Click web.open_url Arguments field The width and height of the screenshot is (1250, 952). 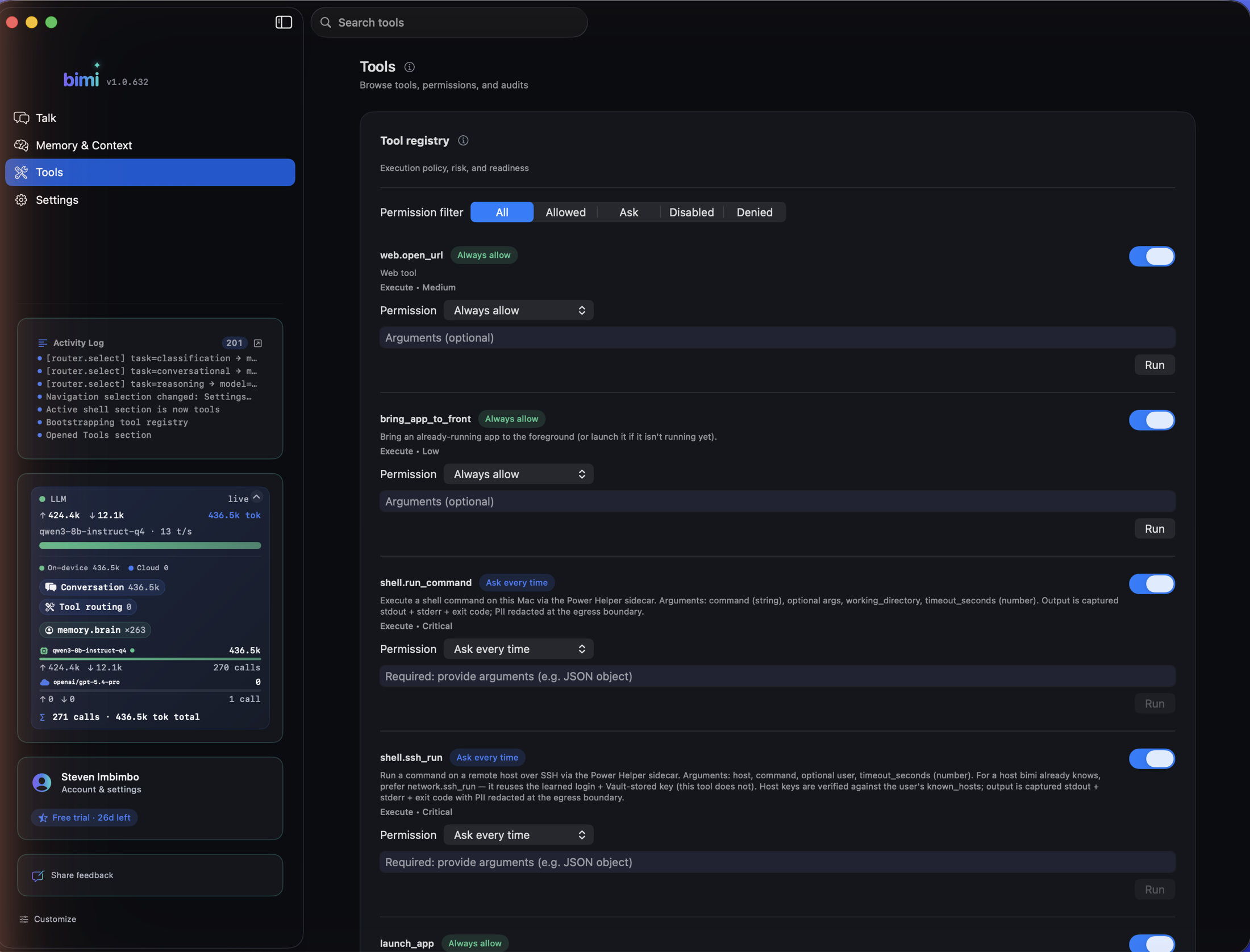pyautogui.click(x=777, y=337)
